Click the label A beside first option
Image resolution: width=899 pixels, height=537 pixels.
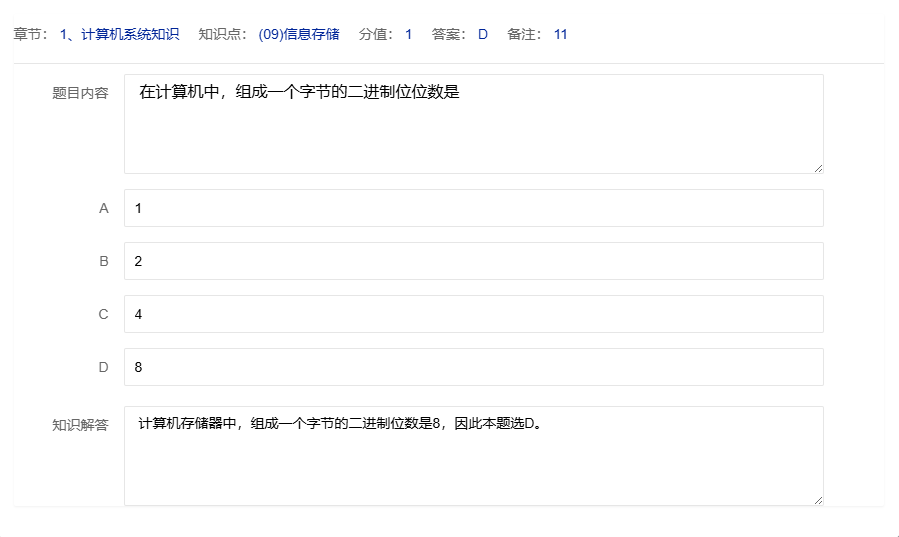(x=103, y=208)
